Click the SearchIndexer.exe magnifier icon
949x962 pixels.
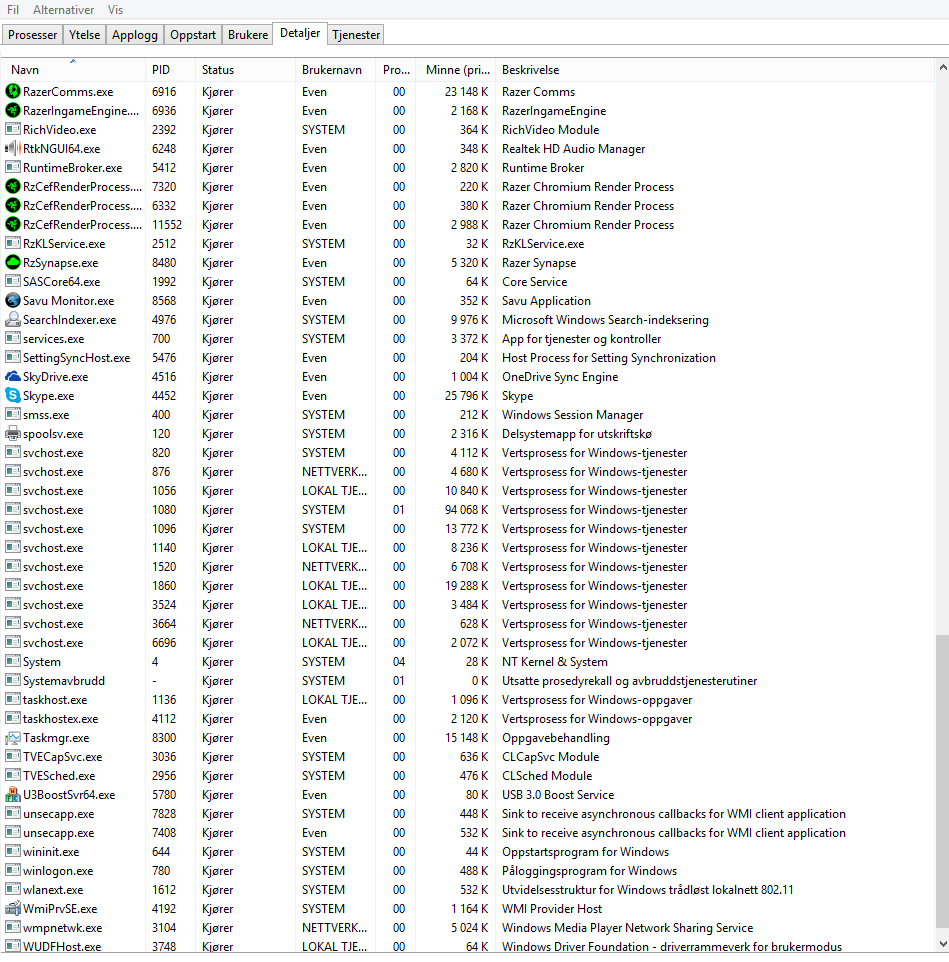pyautogui.click(x=13, y=320)
